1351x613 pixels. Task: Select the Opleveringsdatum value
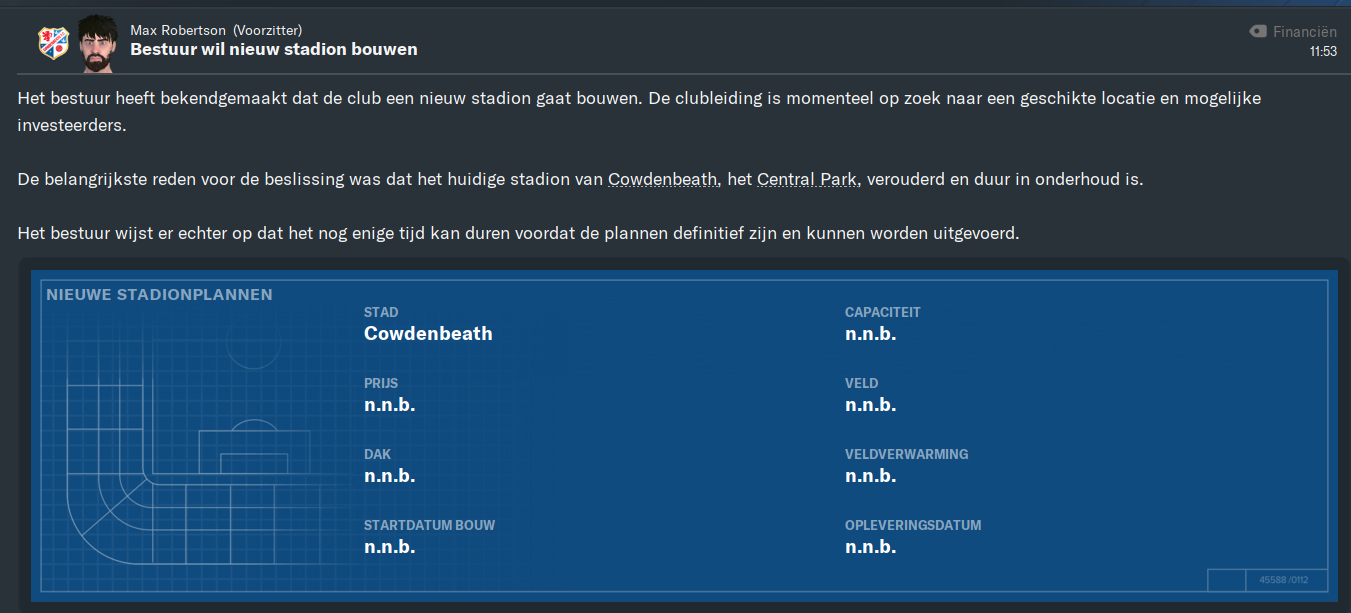point(870,547)
